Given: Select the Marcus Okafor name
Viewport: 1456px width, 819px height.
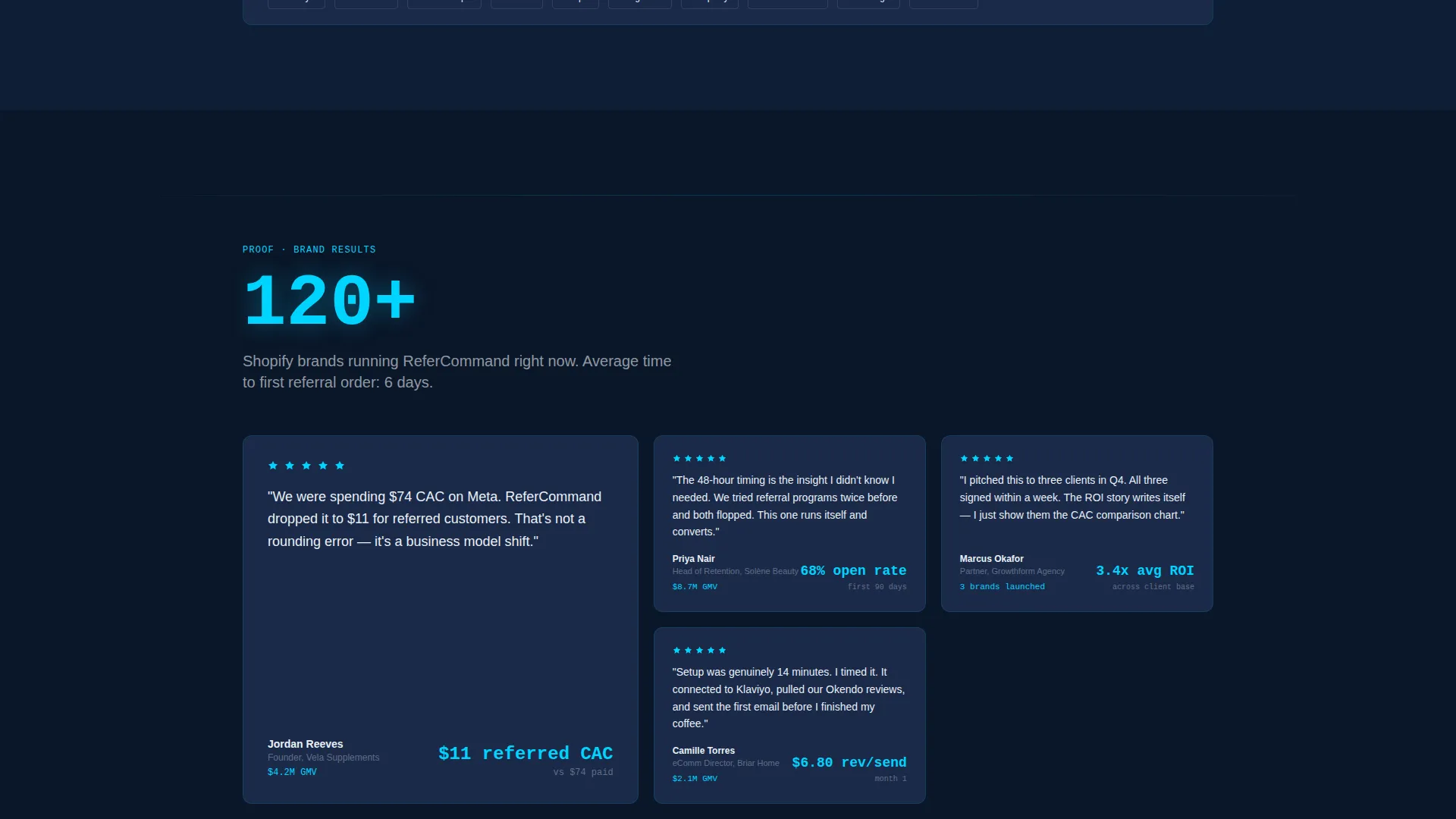Looking at the screenshot, I should (x=991, y=559).
